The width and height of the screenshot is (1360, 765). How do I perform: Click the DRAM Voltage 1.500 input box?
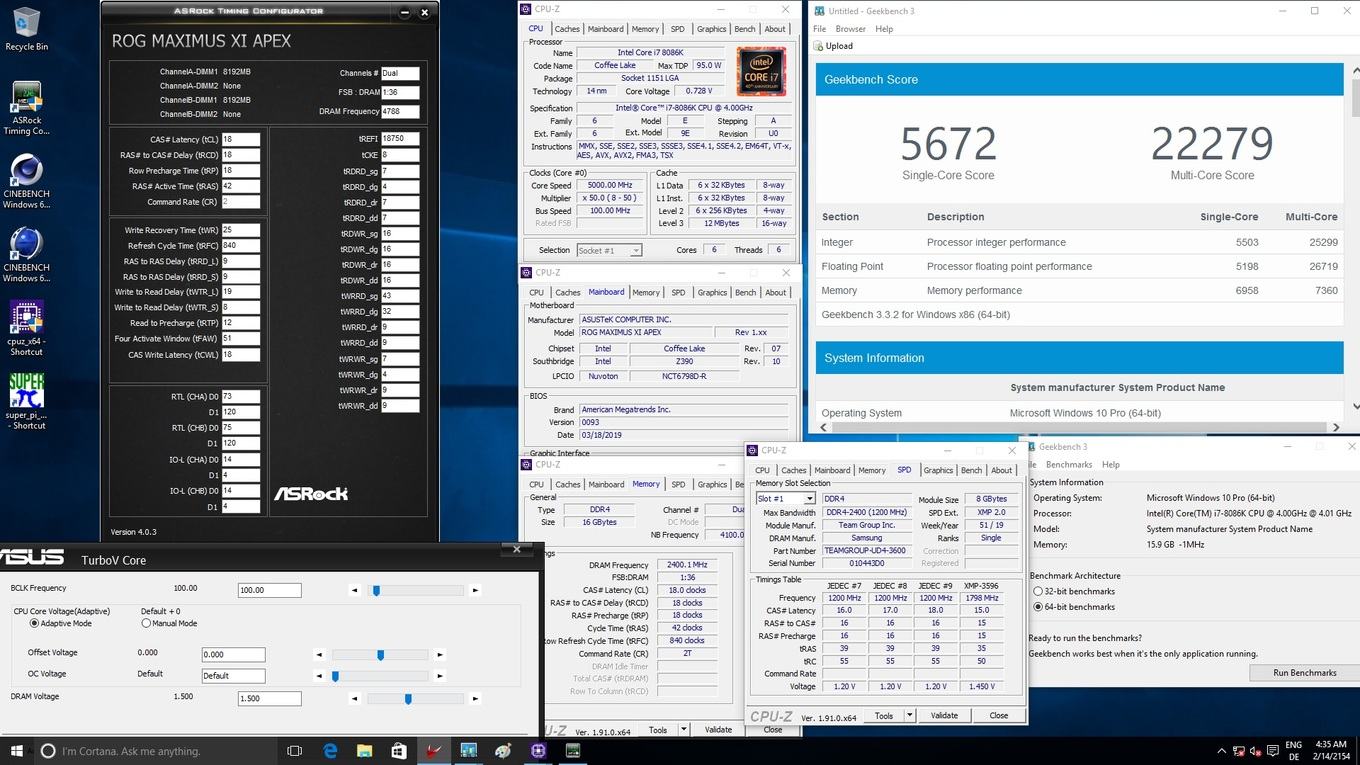(x=269, y=698)
